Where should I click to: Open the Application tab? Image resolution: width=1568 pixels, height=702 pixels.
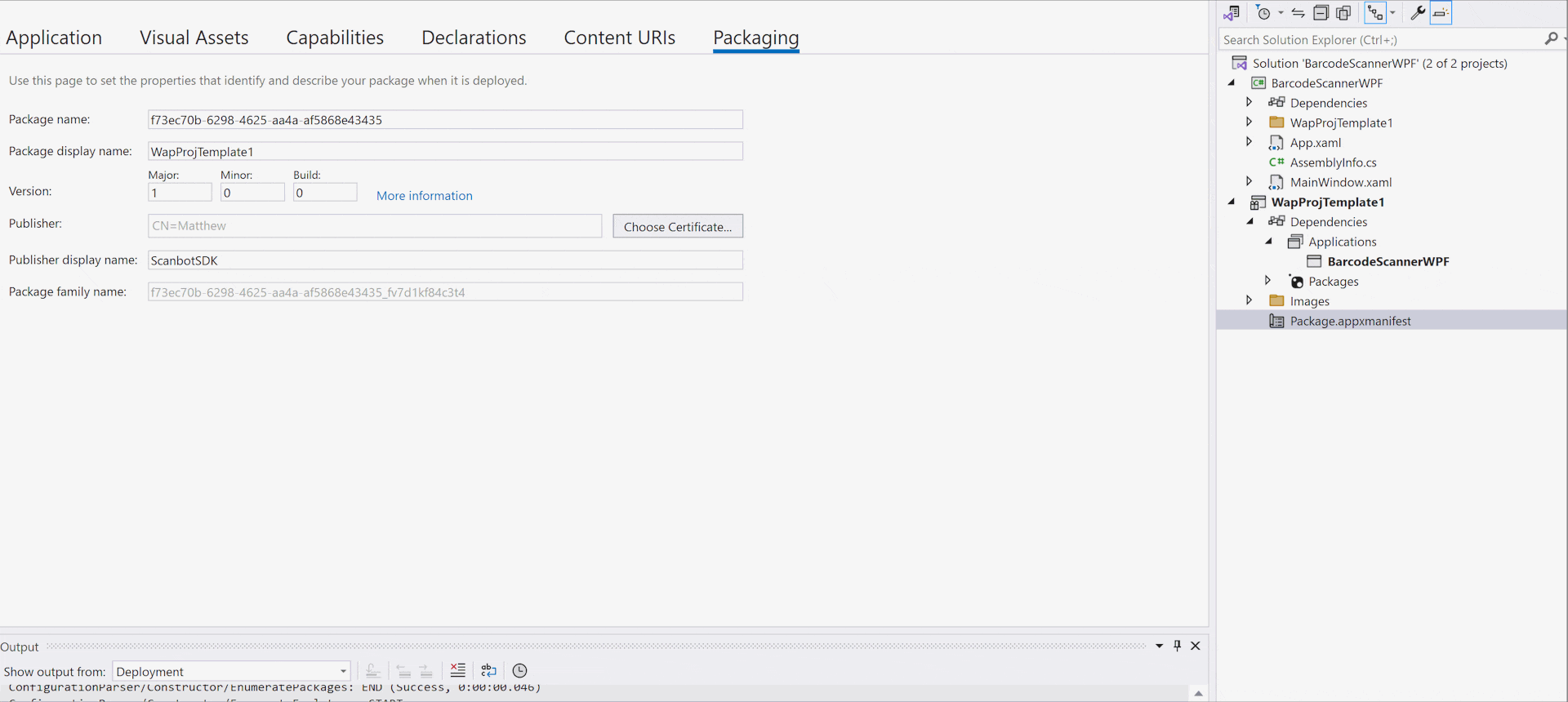pos(54,38)
